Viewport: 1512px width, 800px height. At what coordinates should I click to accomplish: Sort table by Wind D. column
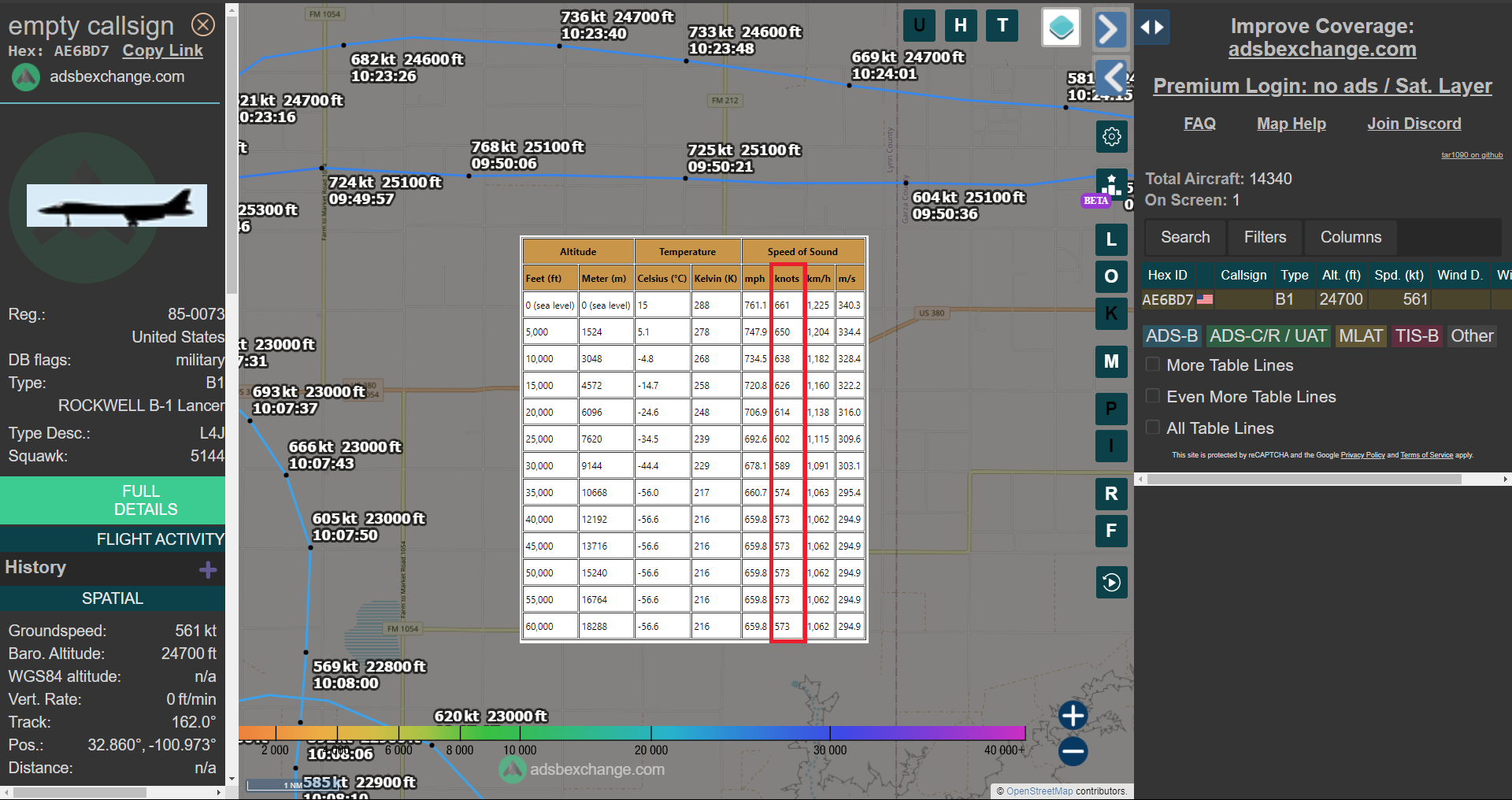(x=1460, y=275)
